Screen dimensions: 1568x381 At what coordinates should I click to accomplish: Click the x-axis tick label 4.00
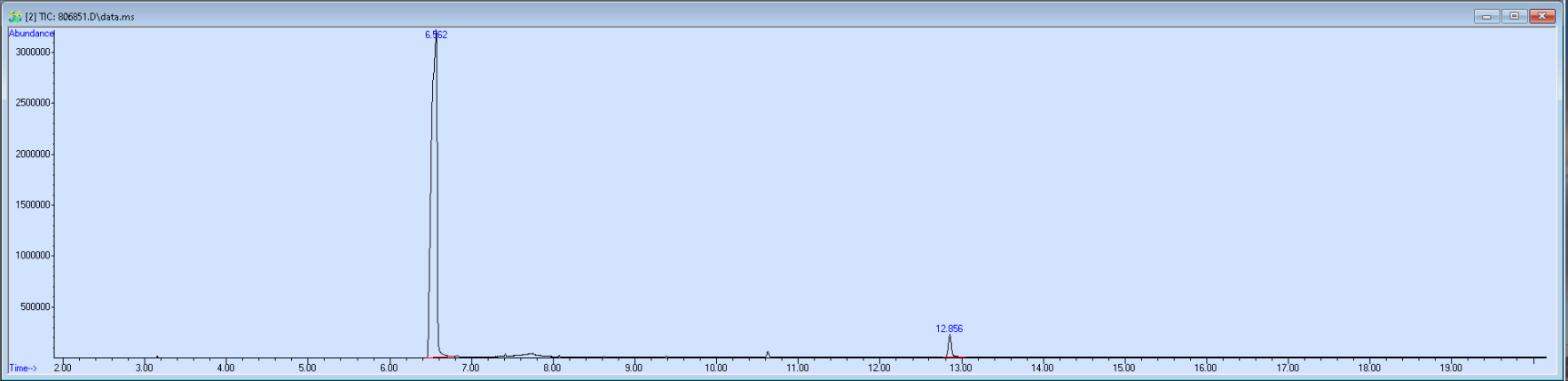pyautogui.click(x=225, y=368)
